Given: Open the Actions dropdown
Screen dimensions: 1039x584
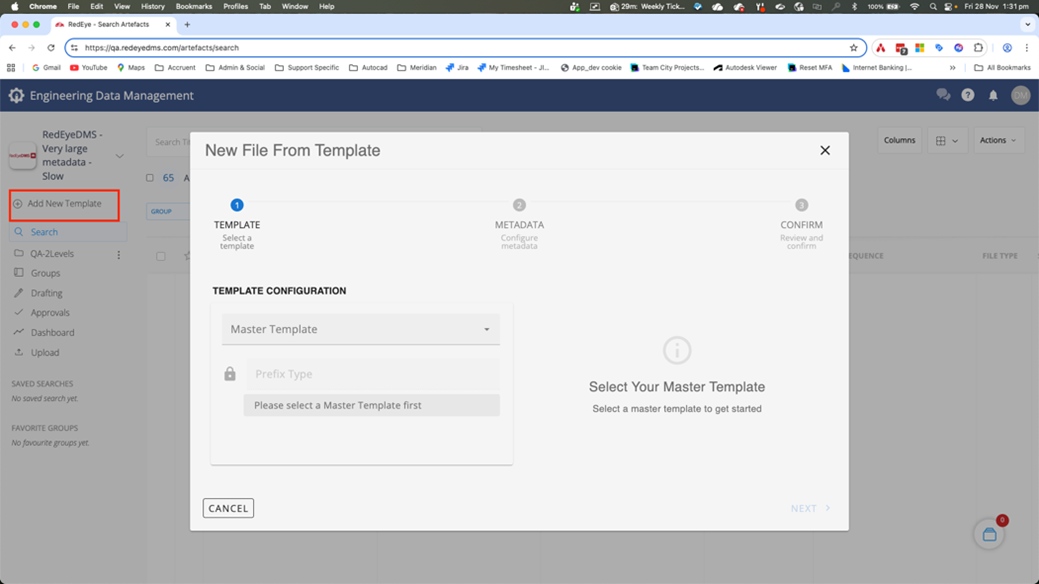Looking at the screenshot, I should [997, 141].
